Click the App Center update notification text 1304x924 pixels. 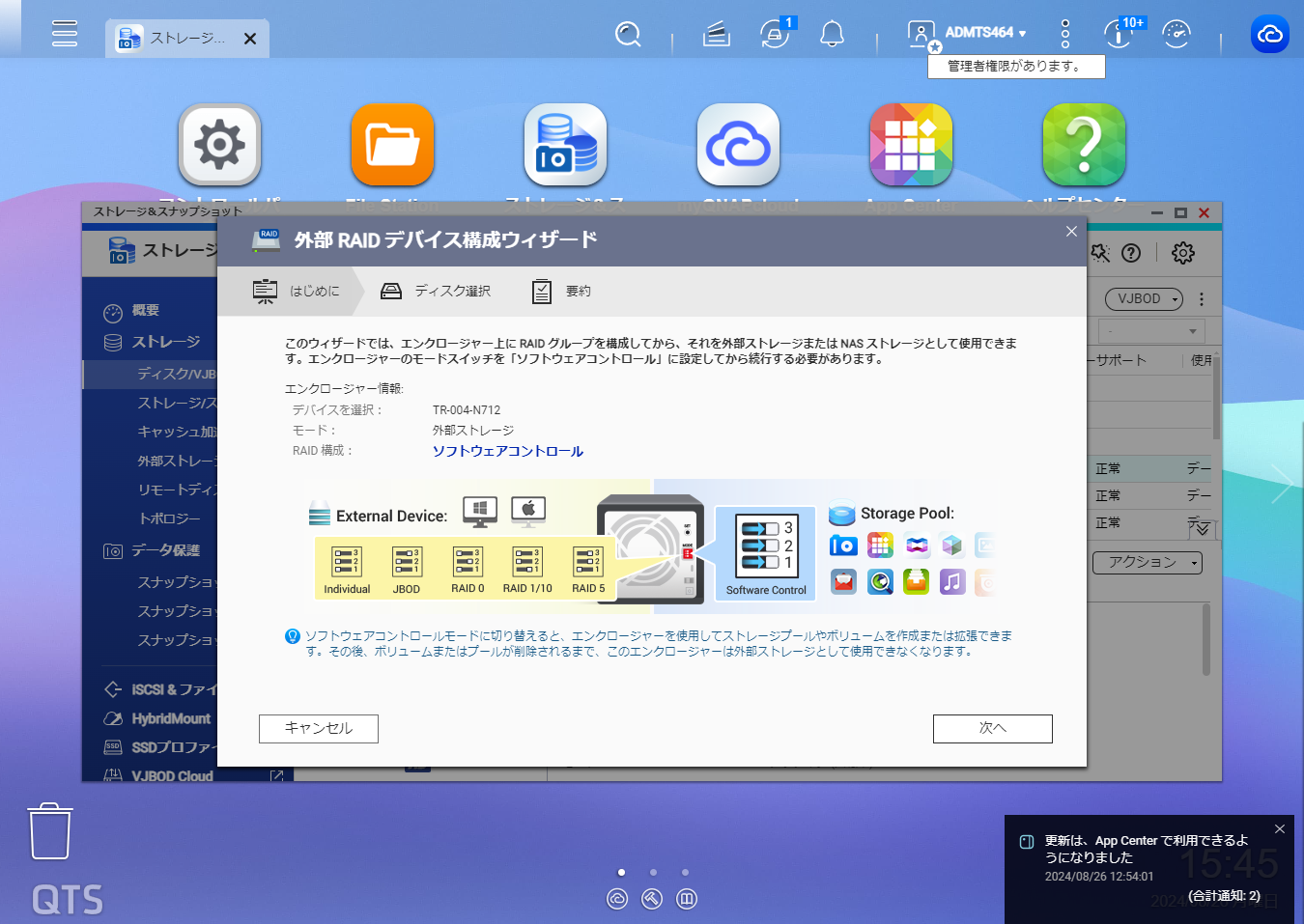tap(1147, 849)
